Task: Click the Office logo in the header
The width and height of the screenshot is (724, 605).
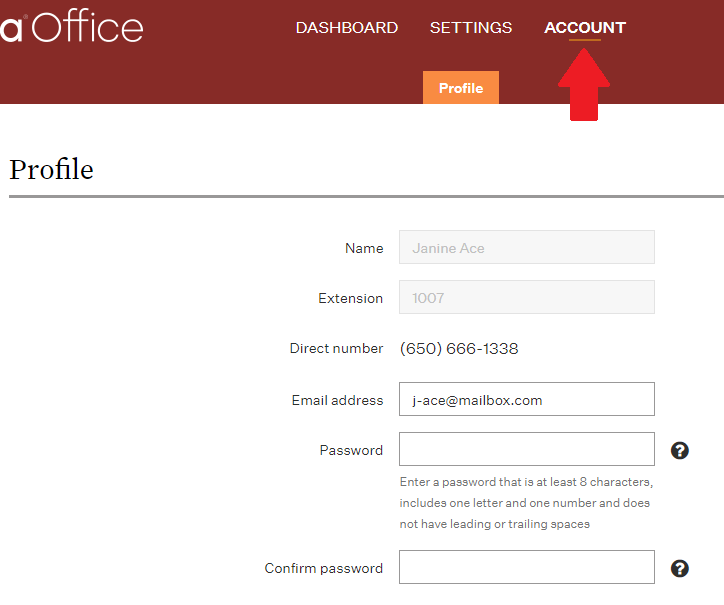Action: [x=72, y=27]
